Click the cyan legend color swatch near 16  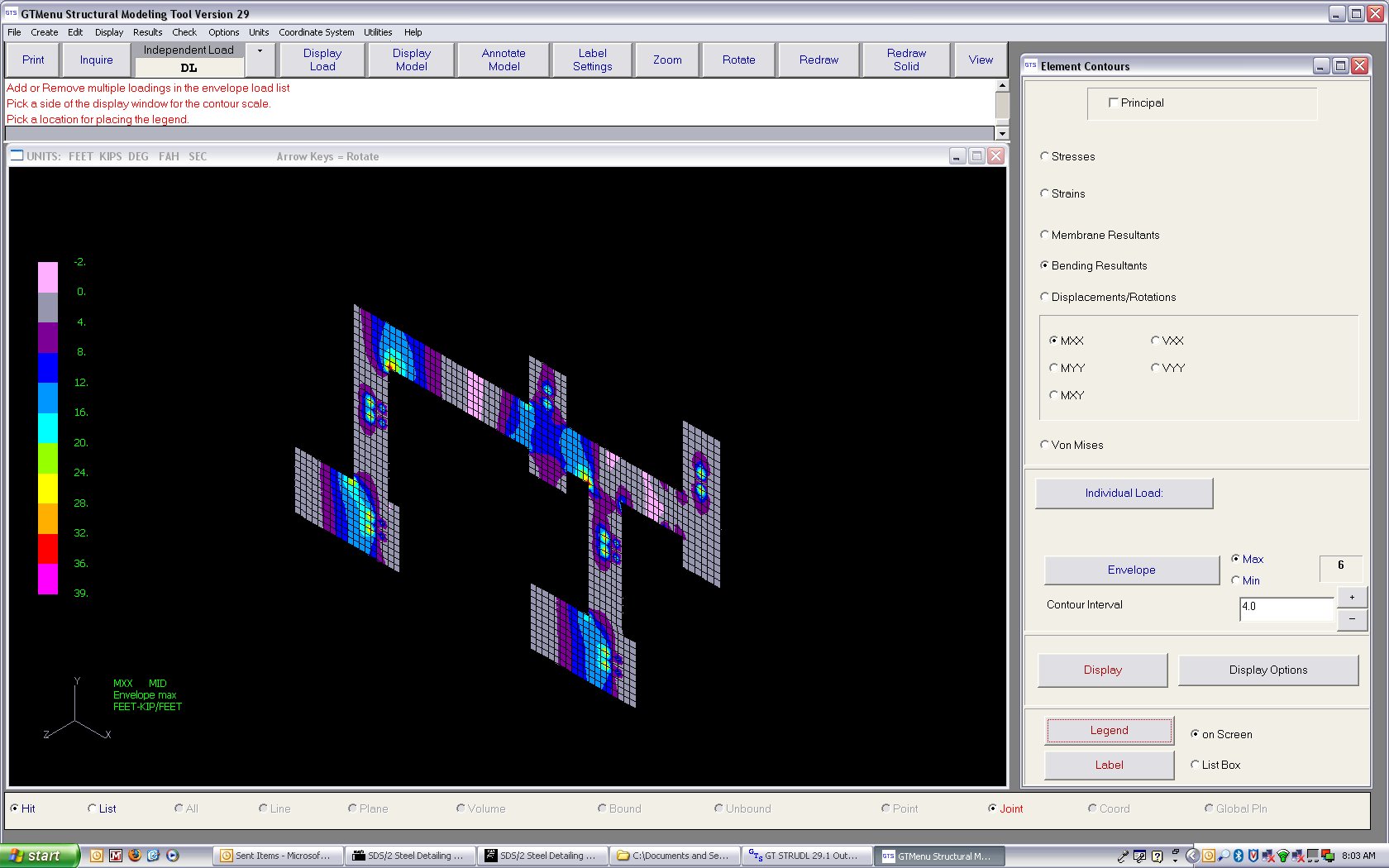pos(48,427)
